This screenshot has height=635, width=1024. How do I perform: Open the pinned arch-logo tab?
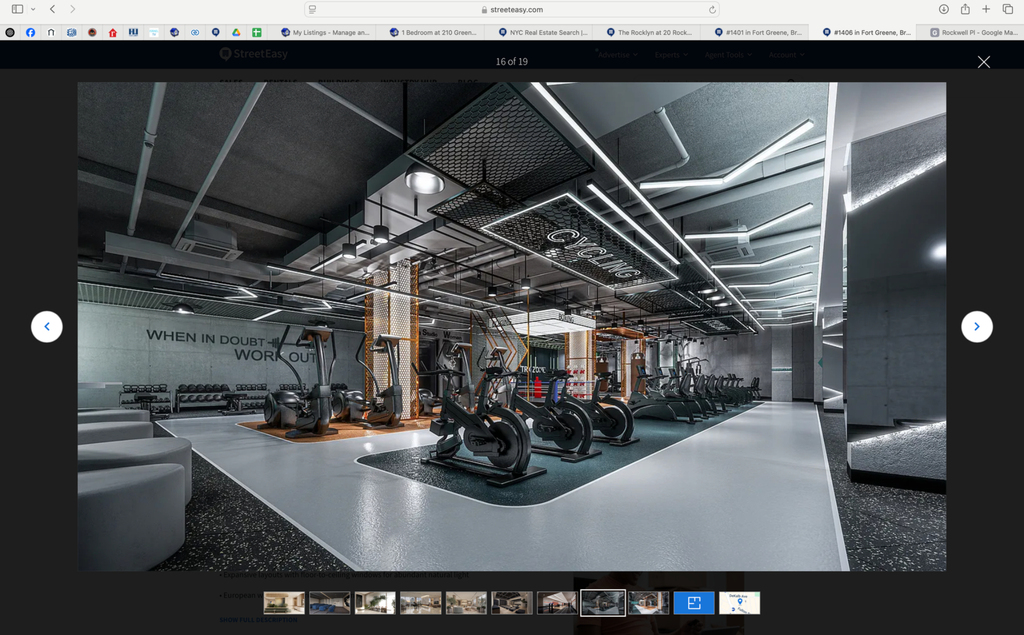(51, 32)
